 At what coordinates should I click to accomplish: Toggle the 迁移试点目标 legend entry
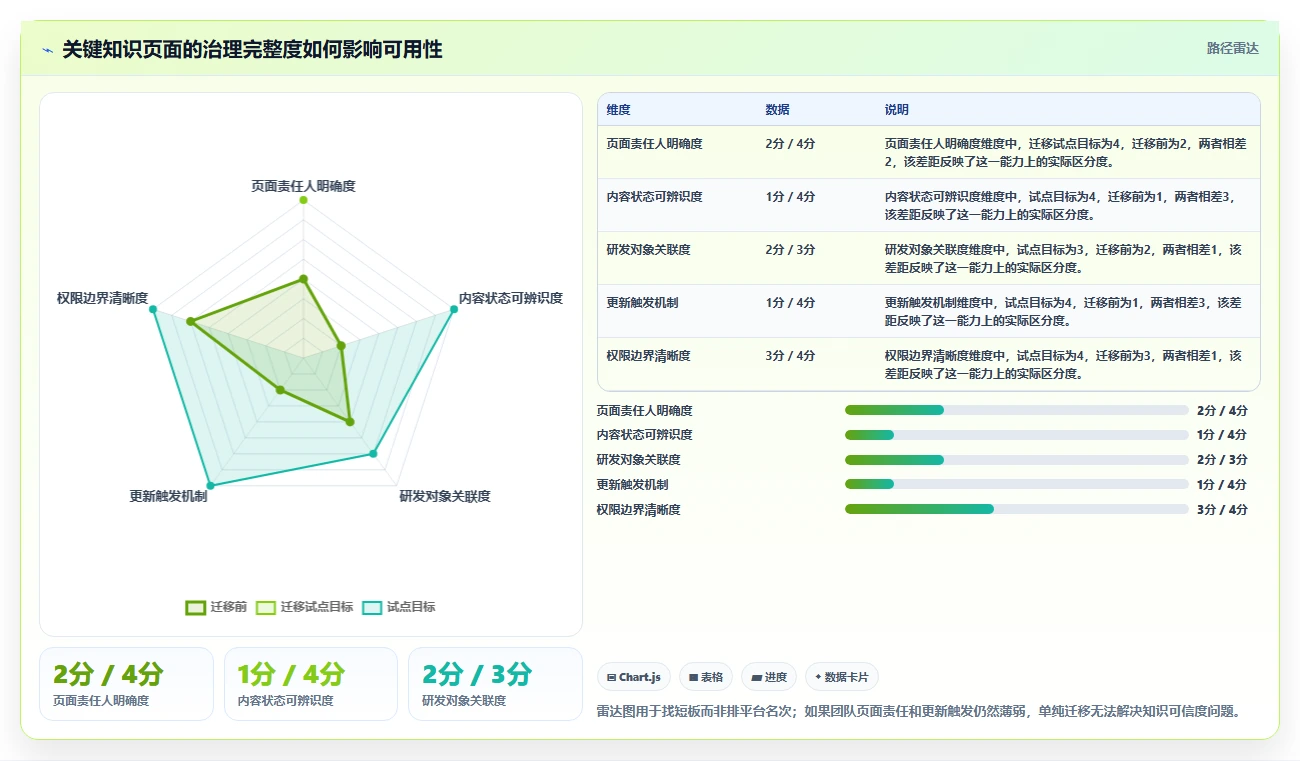304,607
